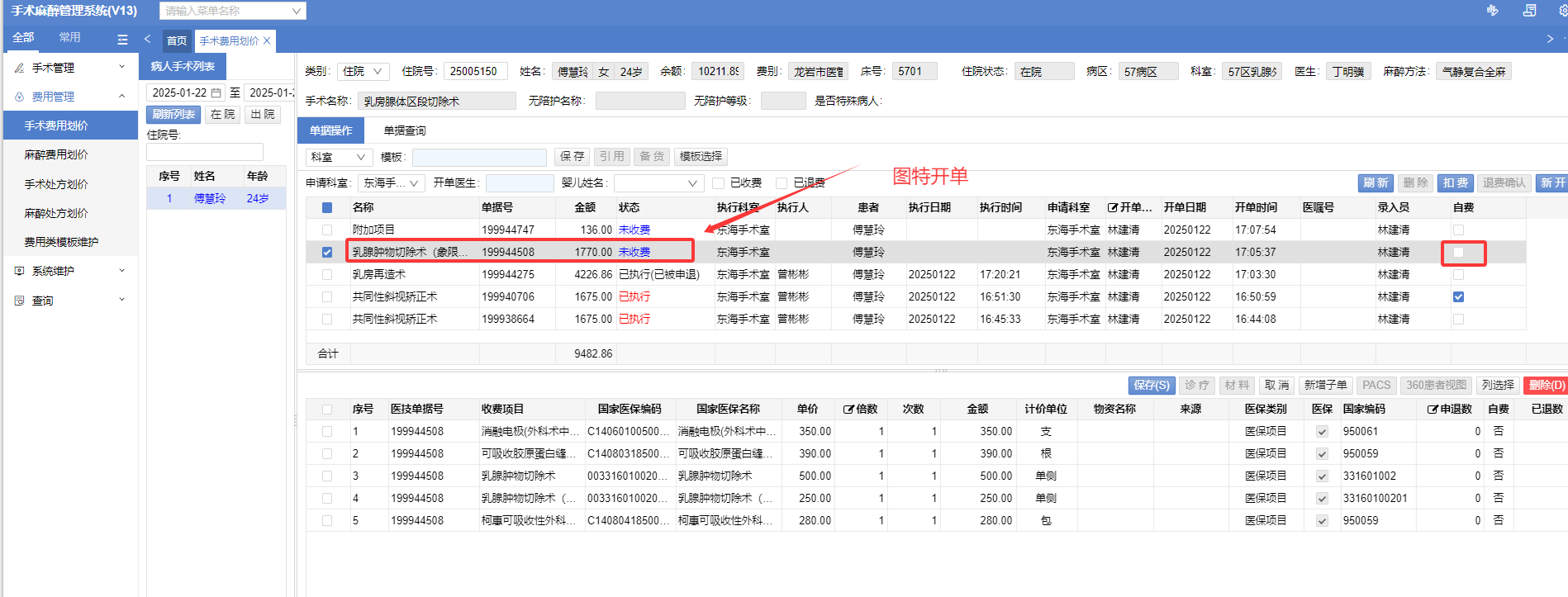
Task: Open 手术处方划价 in the sidebar
Action: coord(56,184)
